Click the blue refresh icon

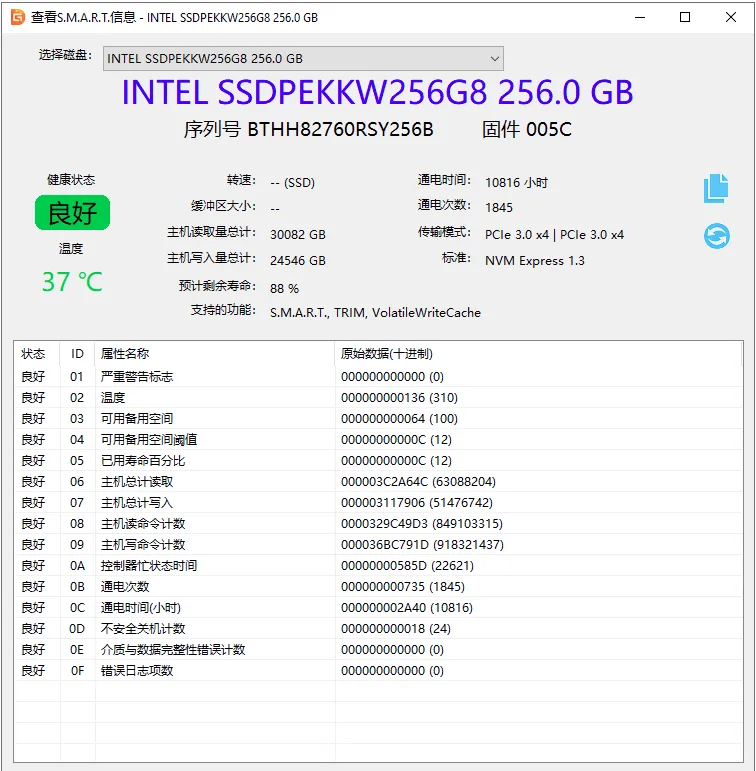click(717, 236)
